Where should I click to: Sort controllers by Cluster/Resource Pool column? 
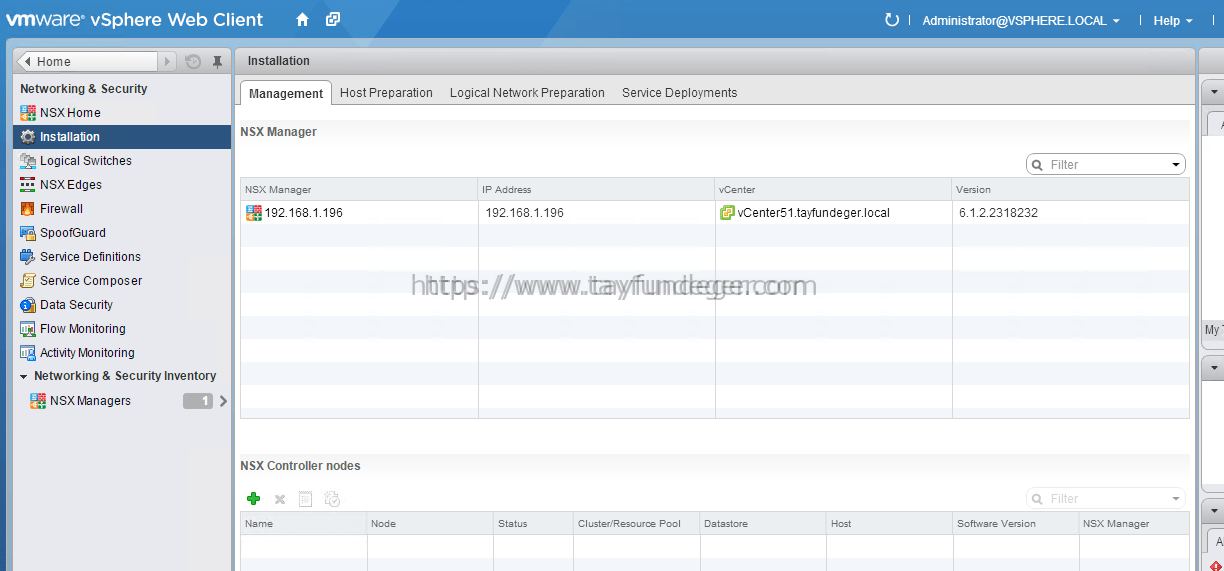[636, 524]
